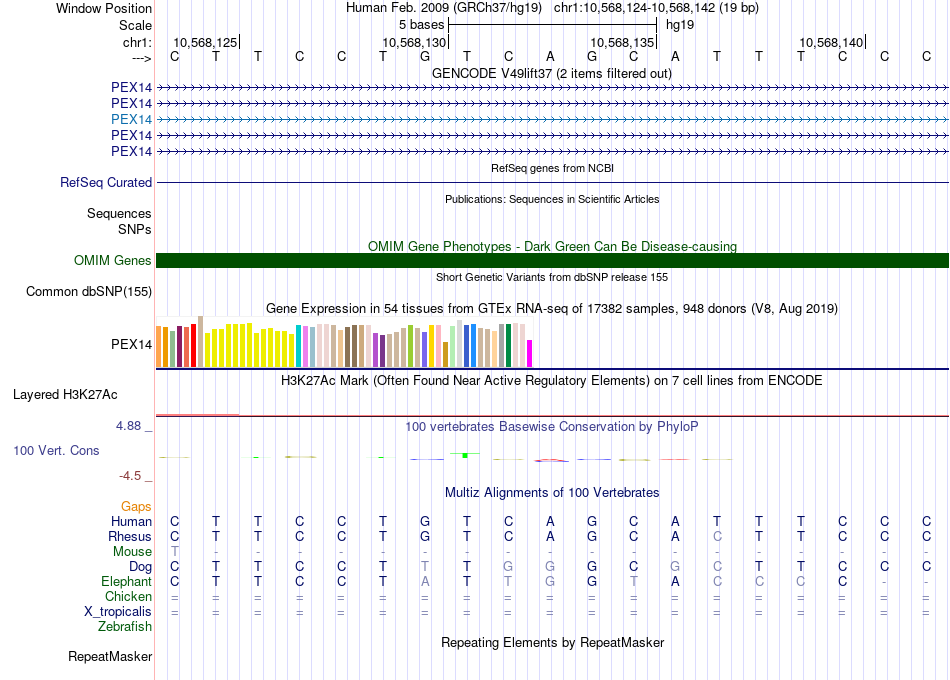Select the OMIM Genes track label
Image resolution: width=950 pixels, height=680 pixels.
[x=113, y=261]
